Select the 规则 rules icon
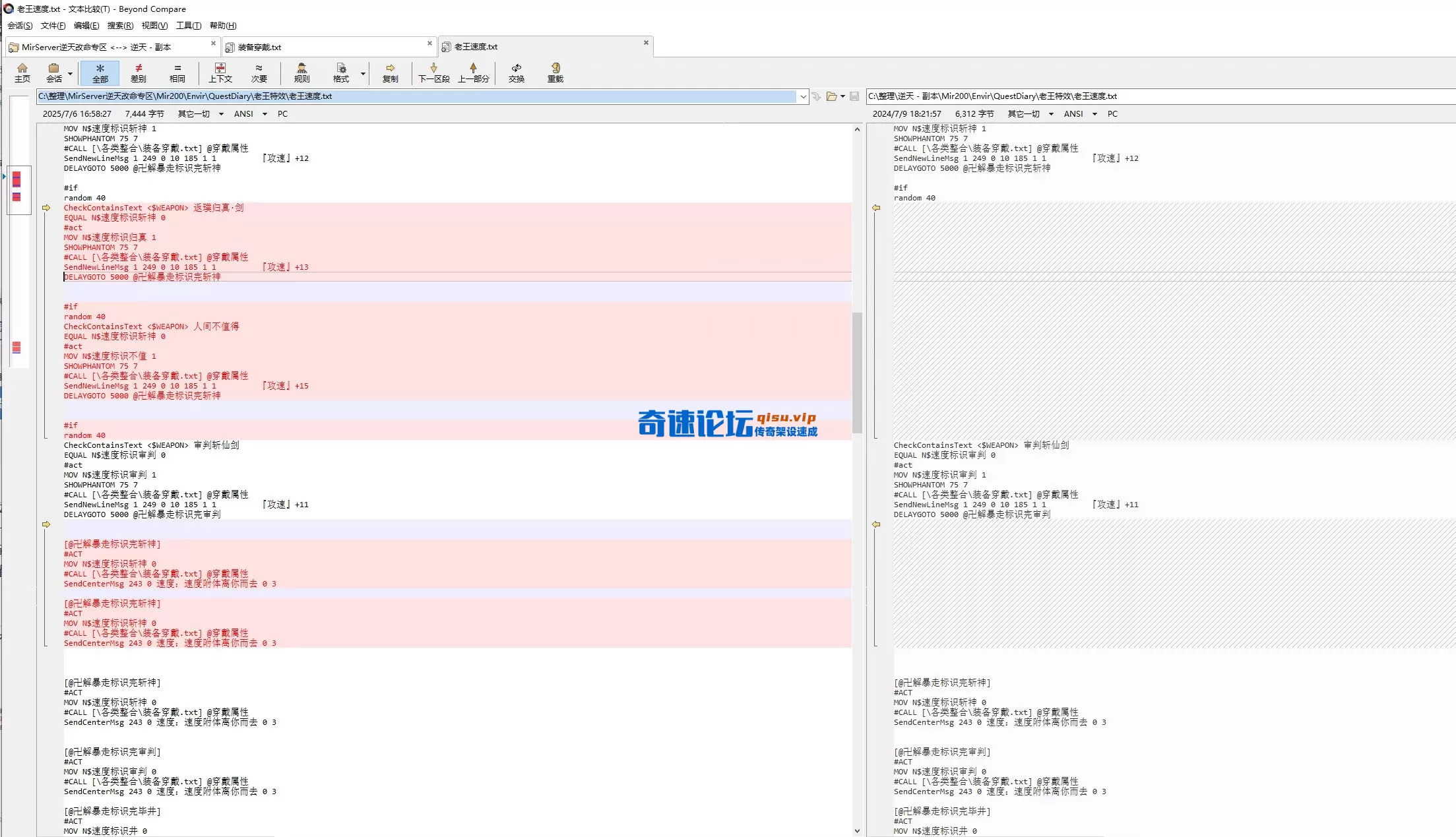 pyautogui.click(x=301, y=73)
